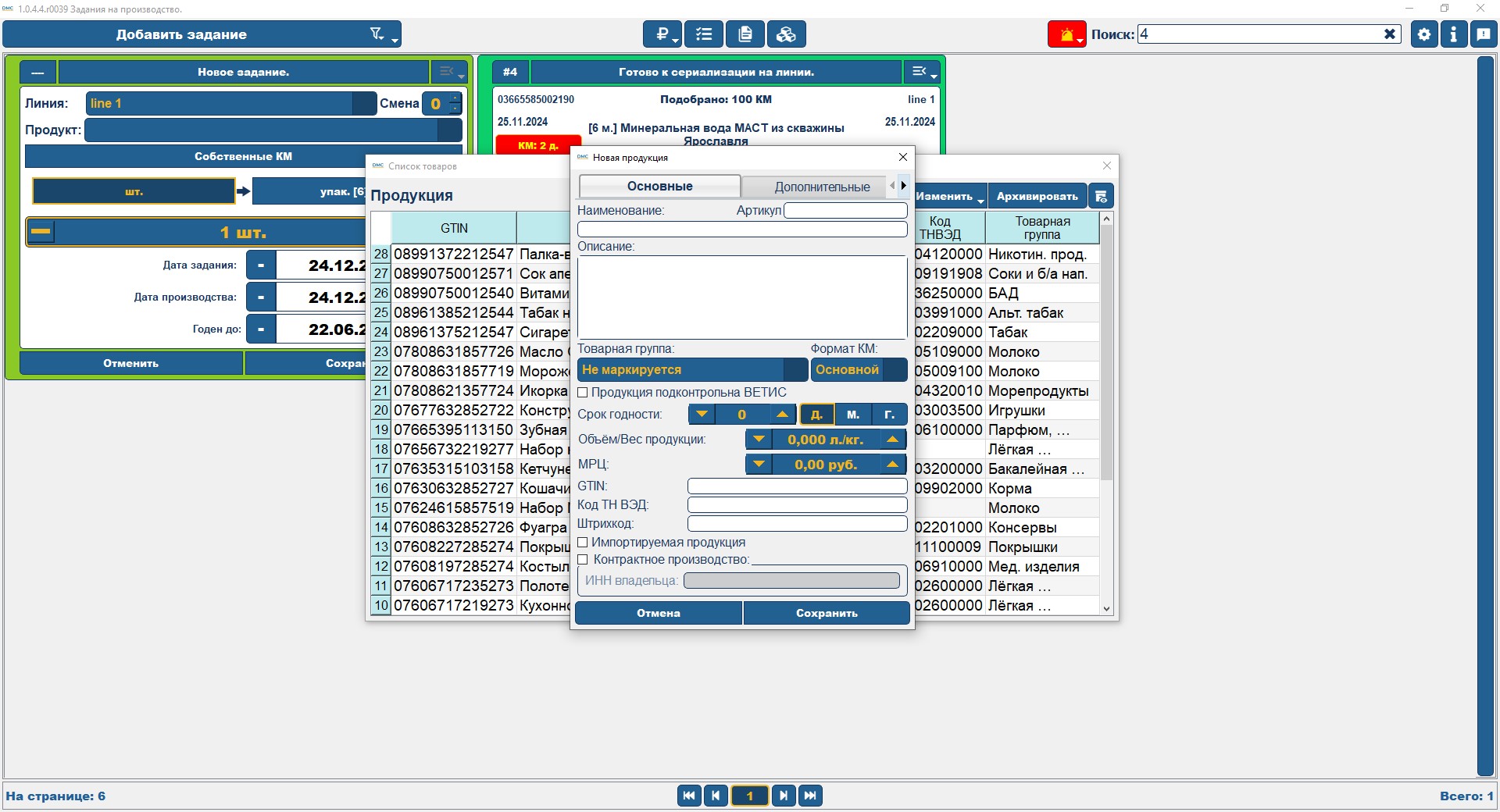
Task: Open settings gear icon
Action: pos(1424,34)
